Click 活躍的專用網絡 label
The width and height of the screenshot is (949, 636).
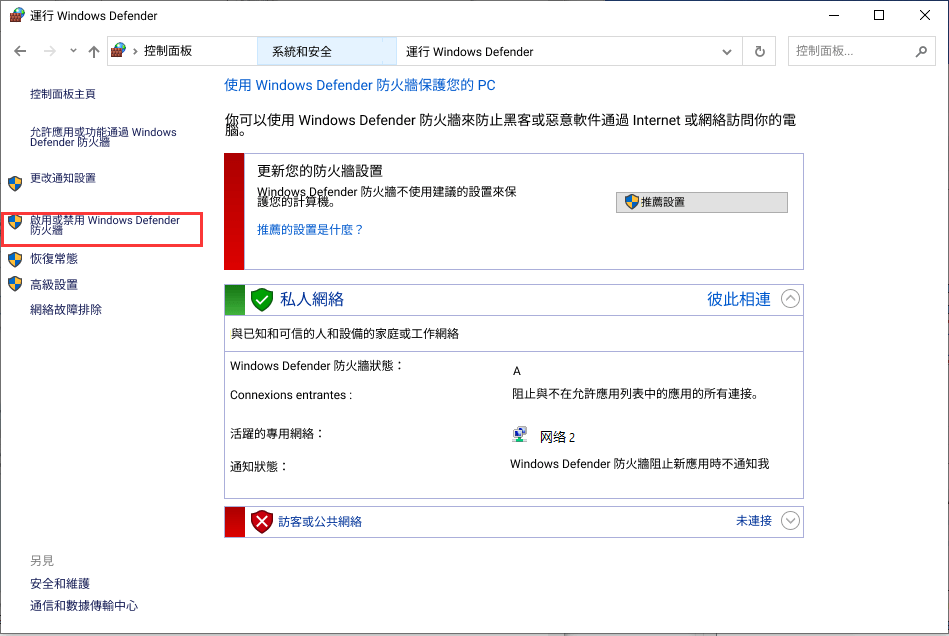point(277,433)
